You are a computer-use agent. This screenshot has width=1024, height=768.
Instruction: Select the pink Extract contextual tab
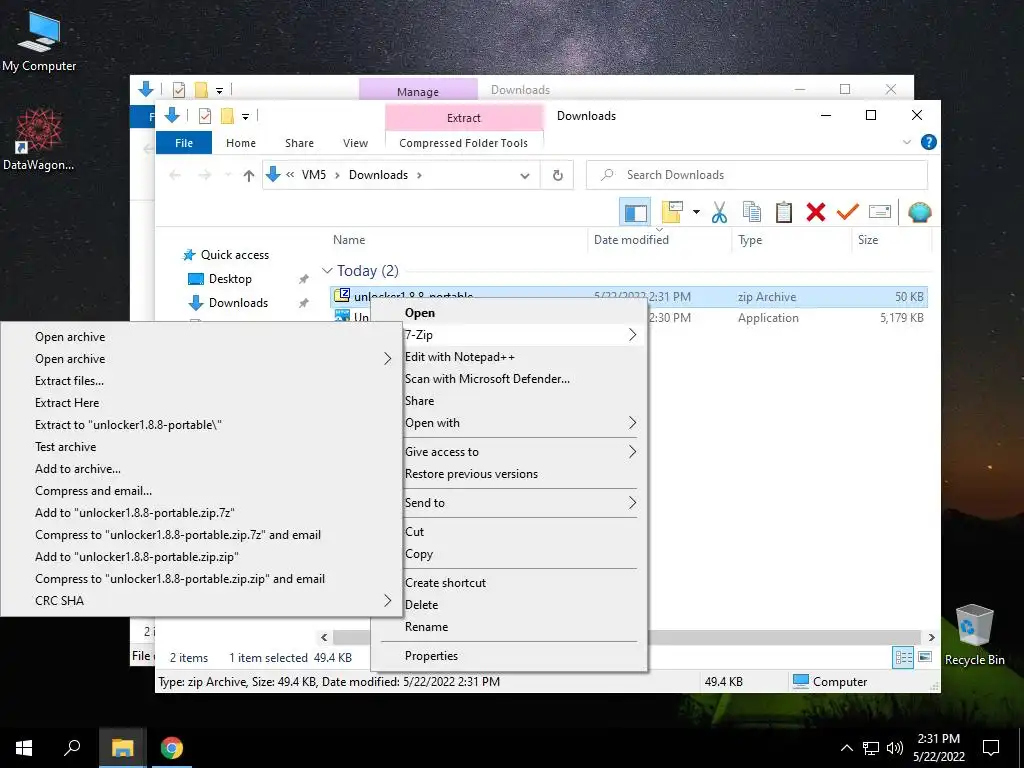[x=464, y=118]
